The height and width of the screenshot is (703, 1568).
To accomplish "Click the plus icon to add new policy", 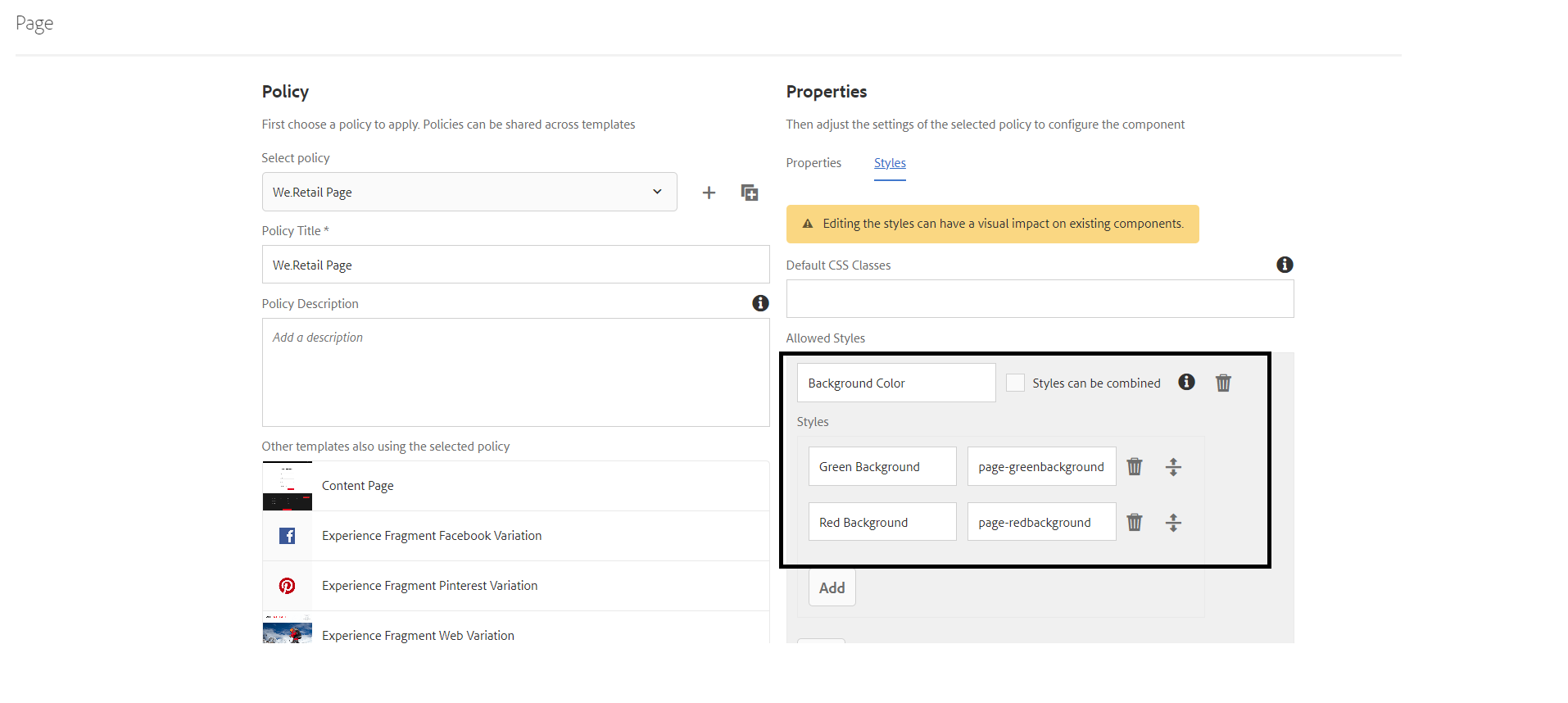I will [709, 193].
